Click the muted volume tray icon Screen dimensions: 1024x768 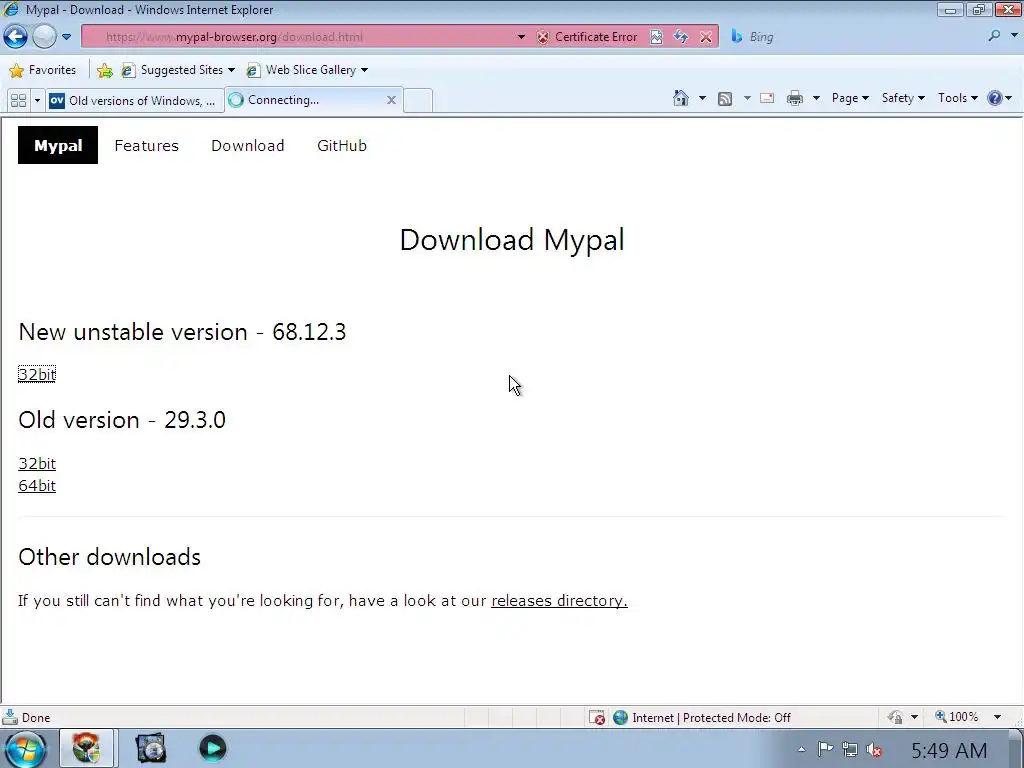(874, 750)
